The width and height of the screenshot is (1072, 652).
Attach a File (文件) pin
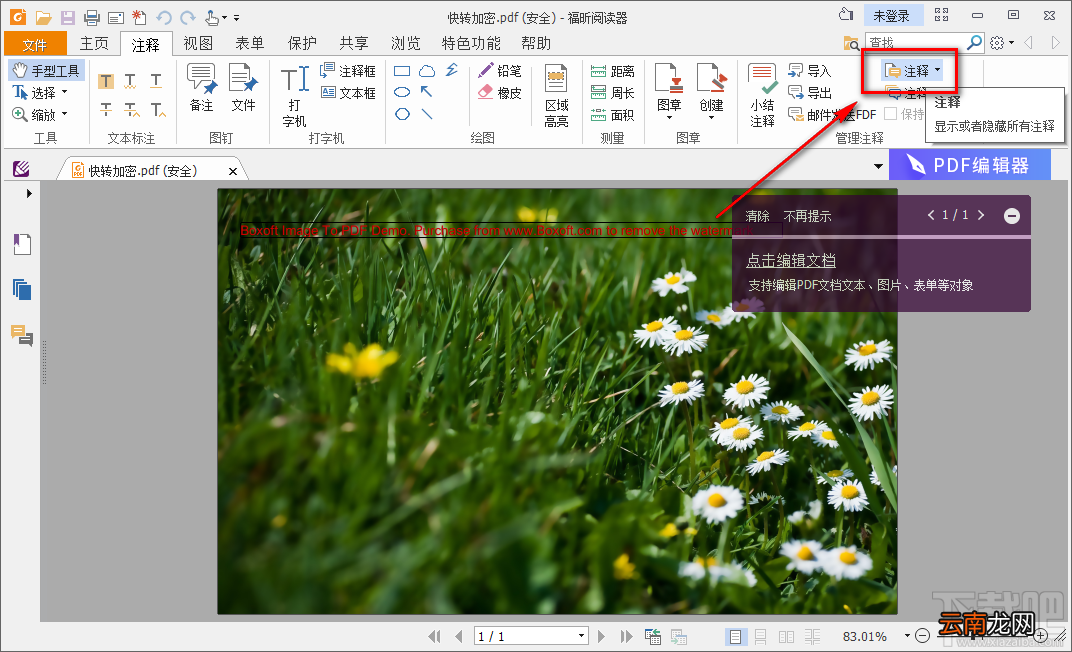243,88
